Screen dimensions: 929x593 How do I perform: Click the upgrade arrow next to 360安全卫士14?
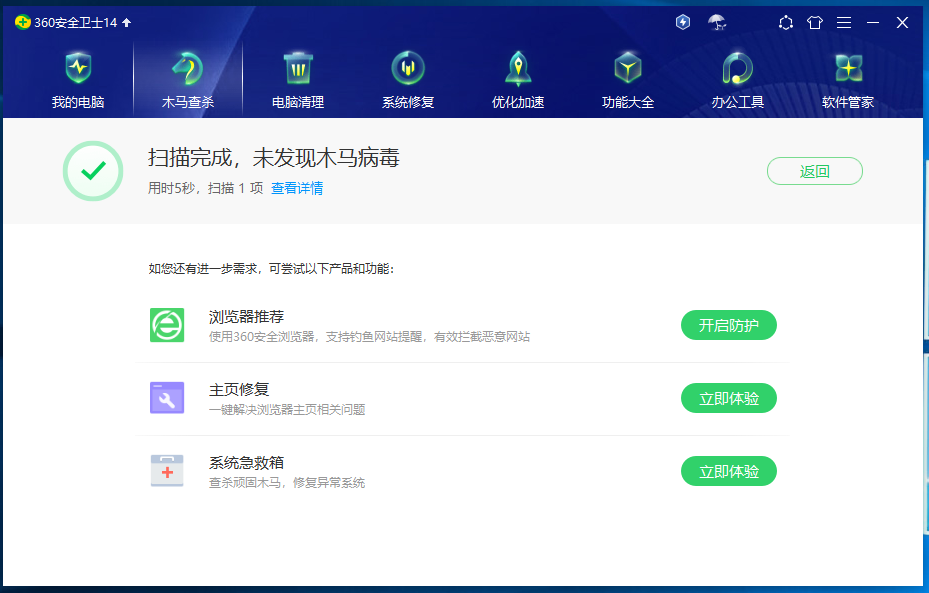126,23
